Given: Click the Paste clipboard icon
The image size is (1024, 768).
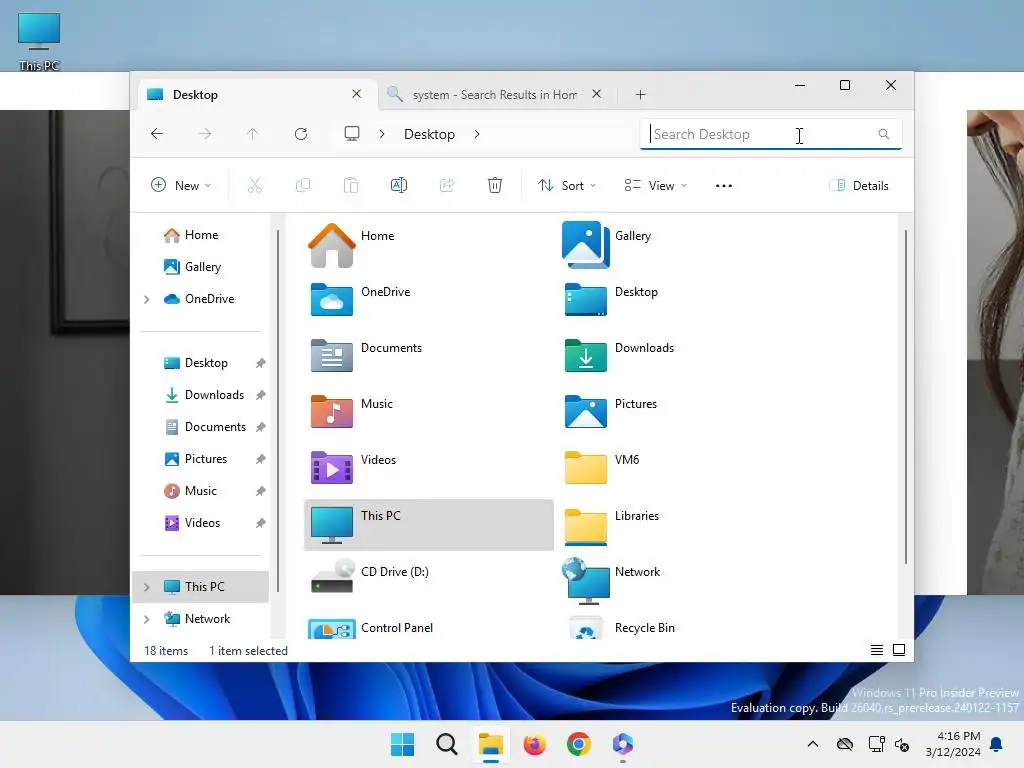Looking at the screenshot, I should [351, 185].
